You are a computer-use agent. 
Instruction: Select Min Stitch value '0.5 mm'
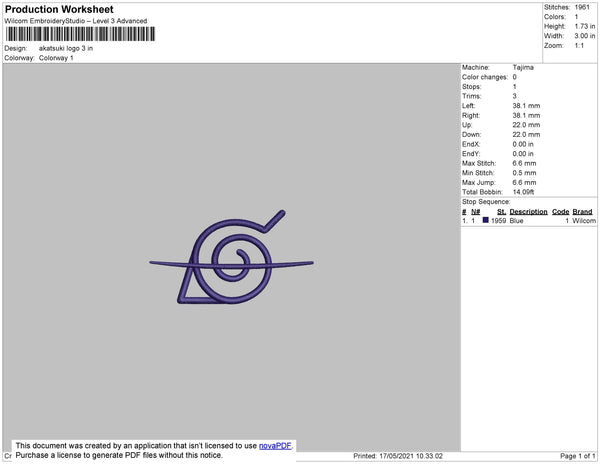point(524,173)
